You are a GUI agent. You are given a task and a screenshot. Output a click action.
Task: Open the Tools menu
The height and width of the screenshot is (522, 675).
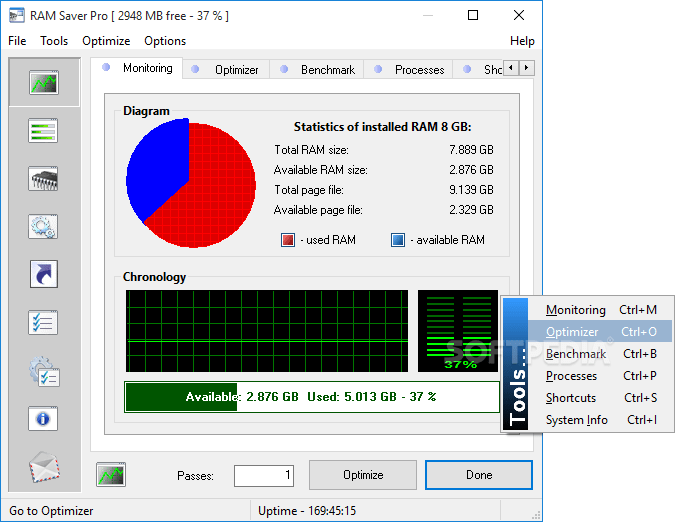[54, 41]
